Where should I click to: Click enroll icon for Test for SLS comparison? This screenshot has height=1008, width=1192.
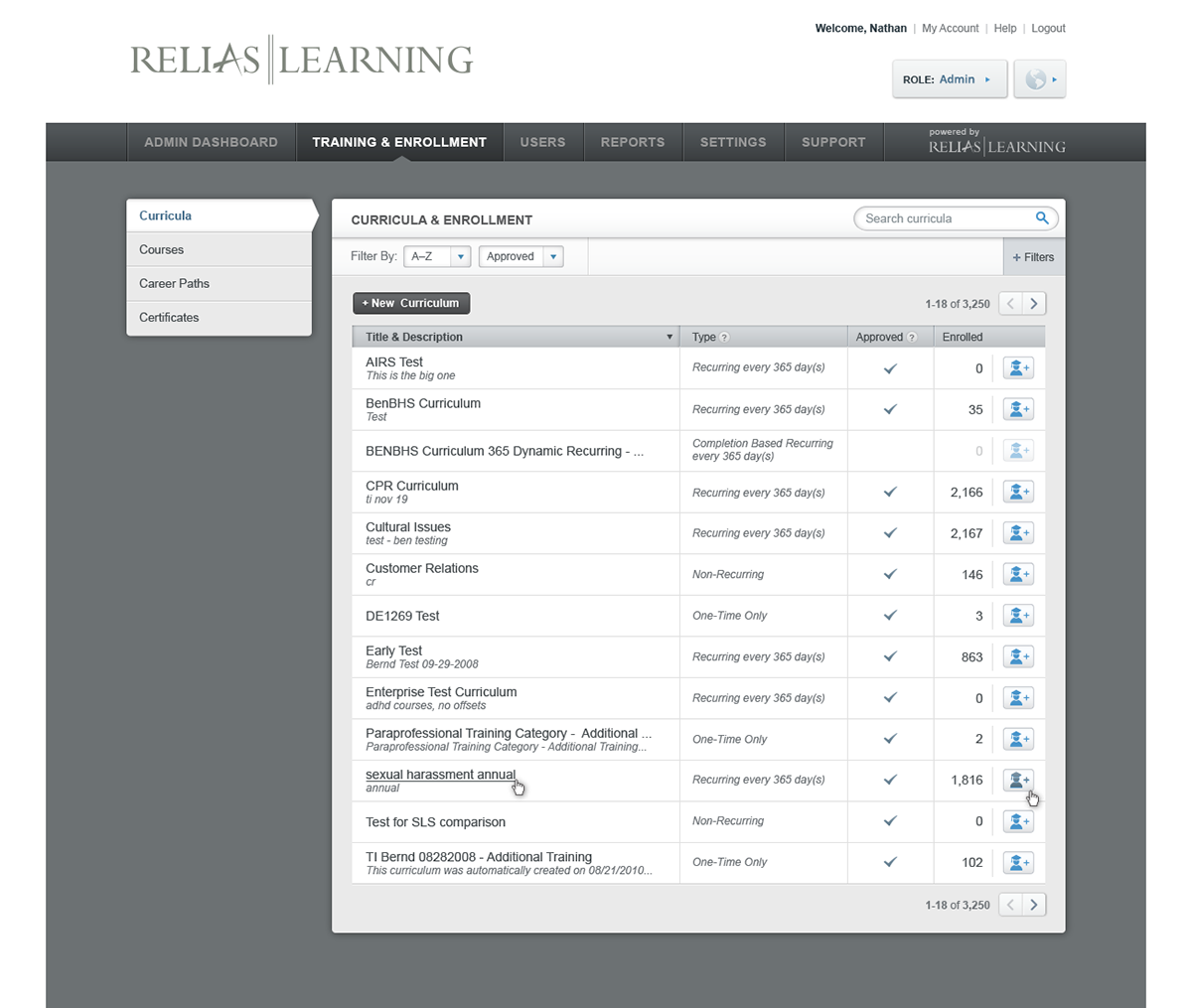click(x=1018, y=821)
